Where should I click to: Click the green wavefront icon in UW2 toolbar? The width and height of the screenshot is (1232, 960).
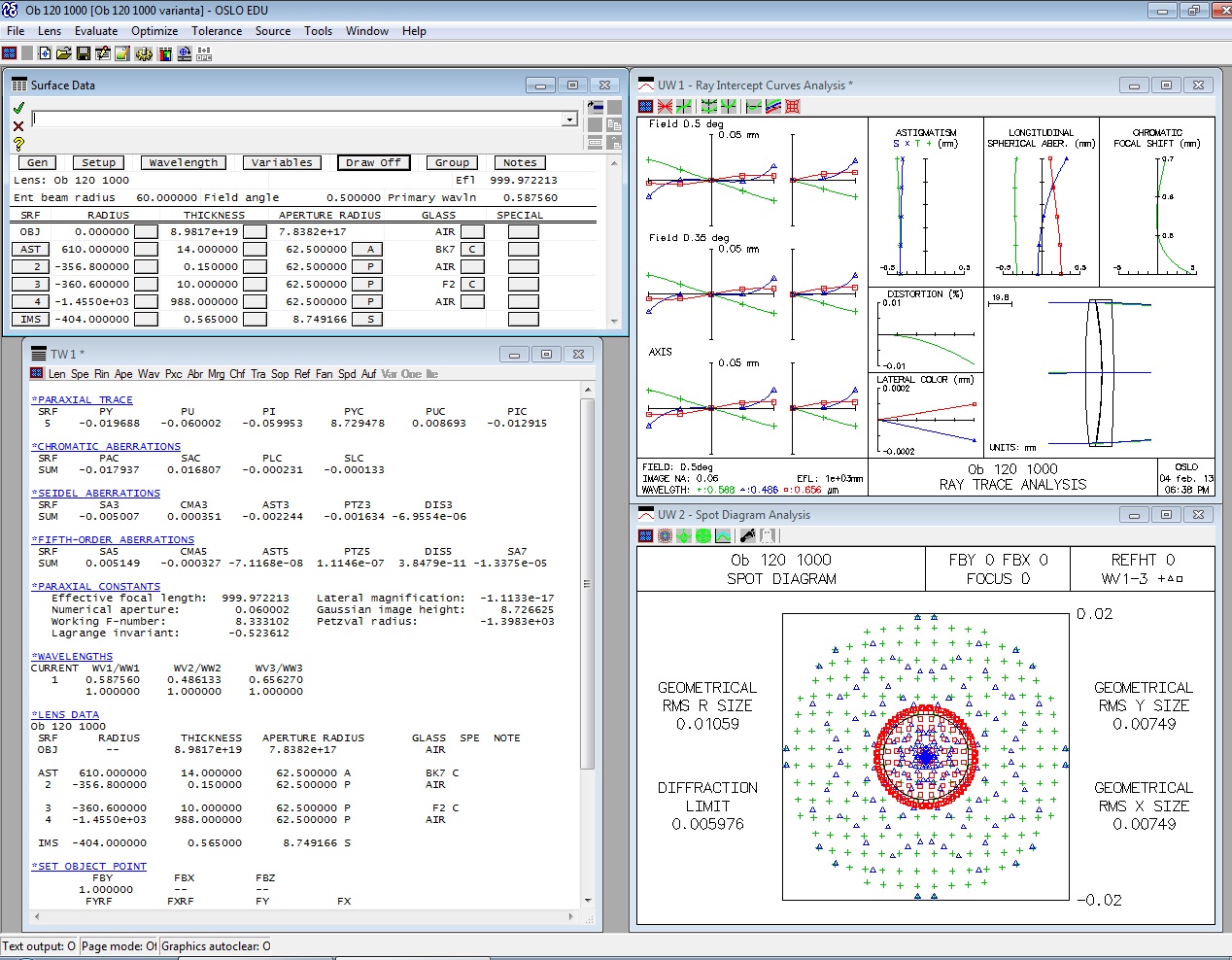tap(684, 535)
